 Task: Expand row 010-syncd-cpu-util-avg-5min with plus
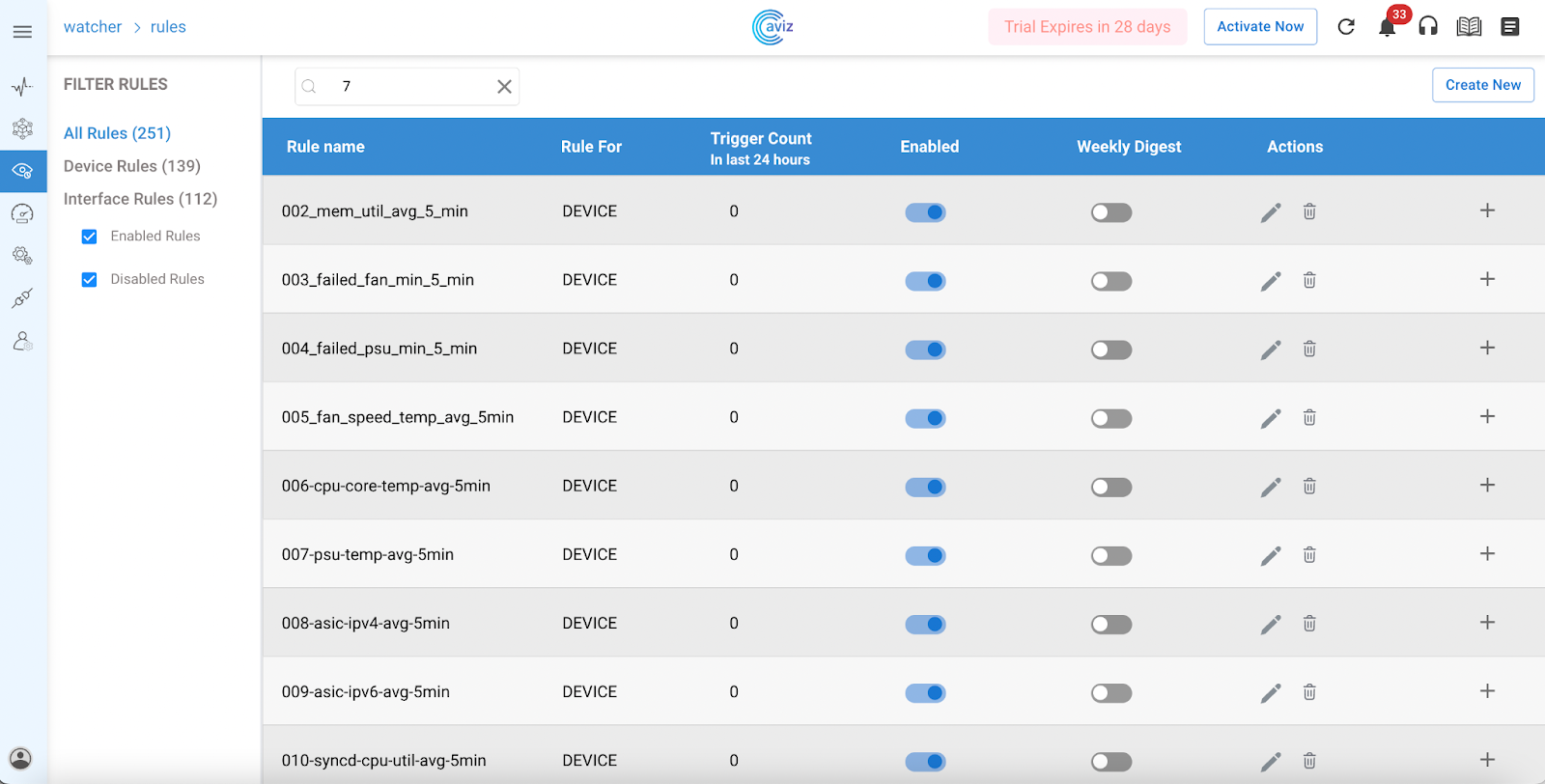[1487, 760]
